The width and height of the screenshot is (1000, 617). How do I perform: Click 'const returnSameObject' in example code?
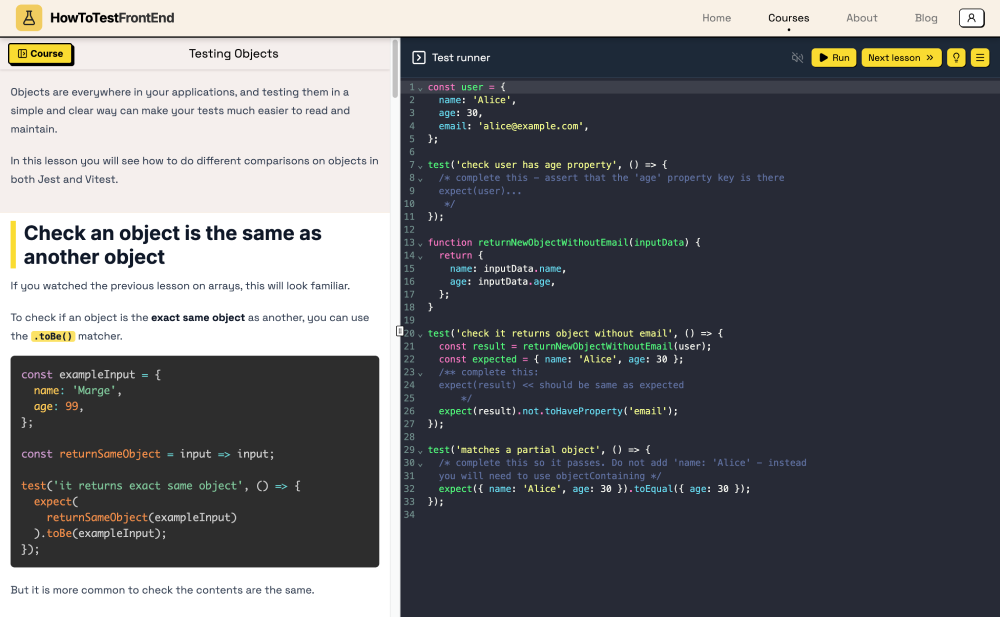click(x=91, y=454)
